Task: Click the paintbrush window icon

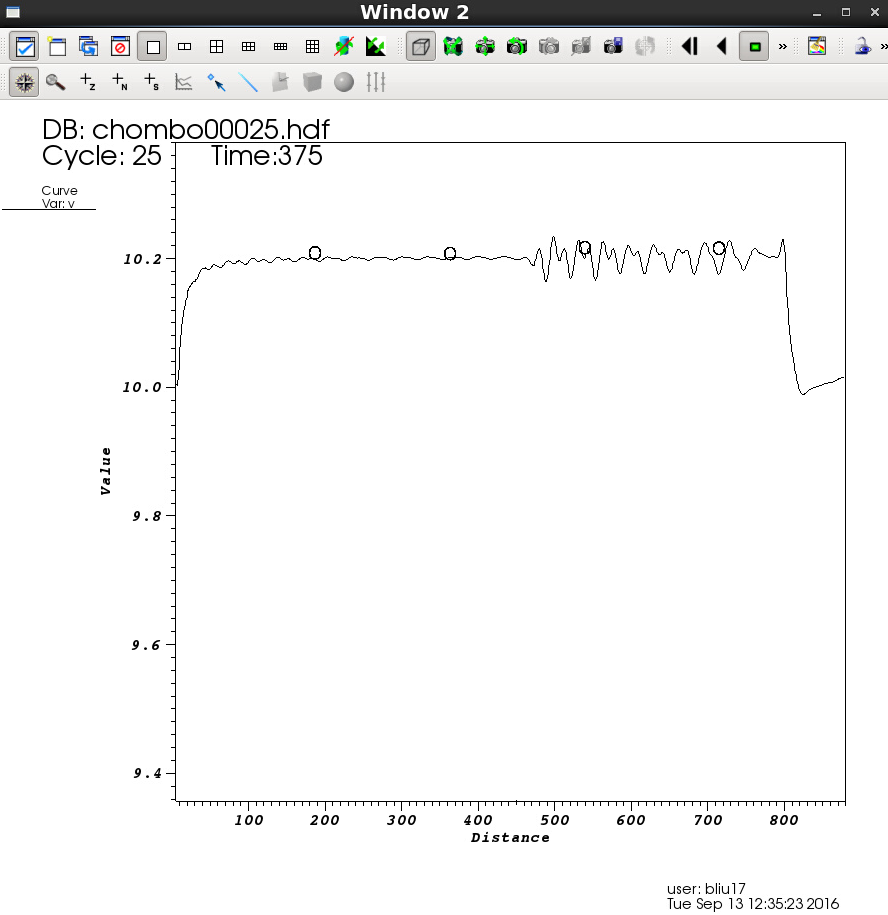Action: [x=817, y=47]
